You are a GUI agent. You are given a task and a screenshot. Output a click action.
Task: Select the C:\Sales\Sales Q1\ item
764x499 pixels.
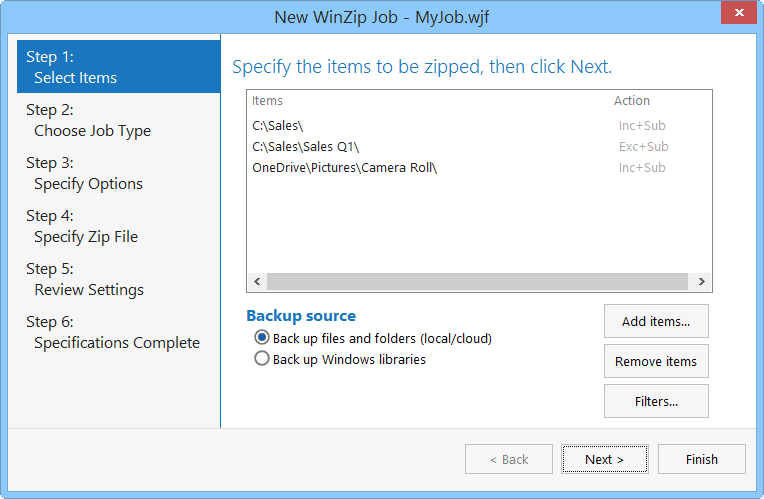(x=479, y=147)
